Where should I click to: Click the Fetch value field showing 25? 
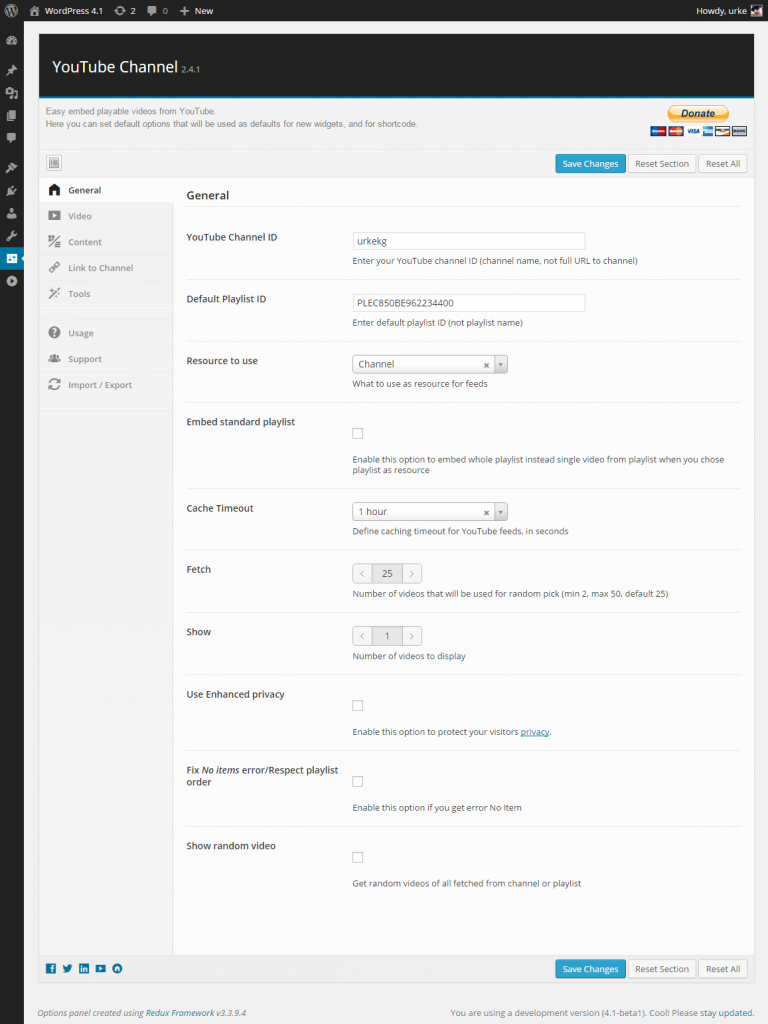point(387,573)
